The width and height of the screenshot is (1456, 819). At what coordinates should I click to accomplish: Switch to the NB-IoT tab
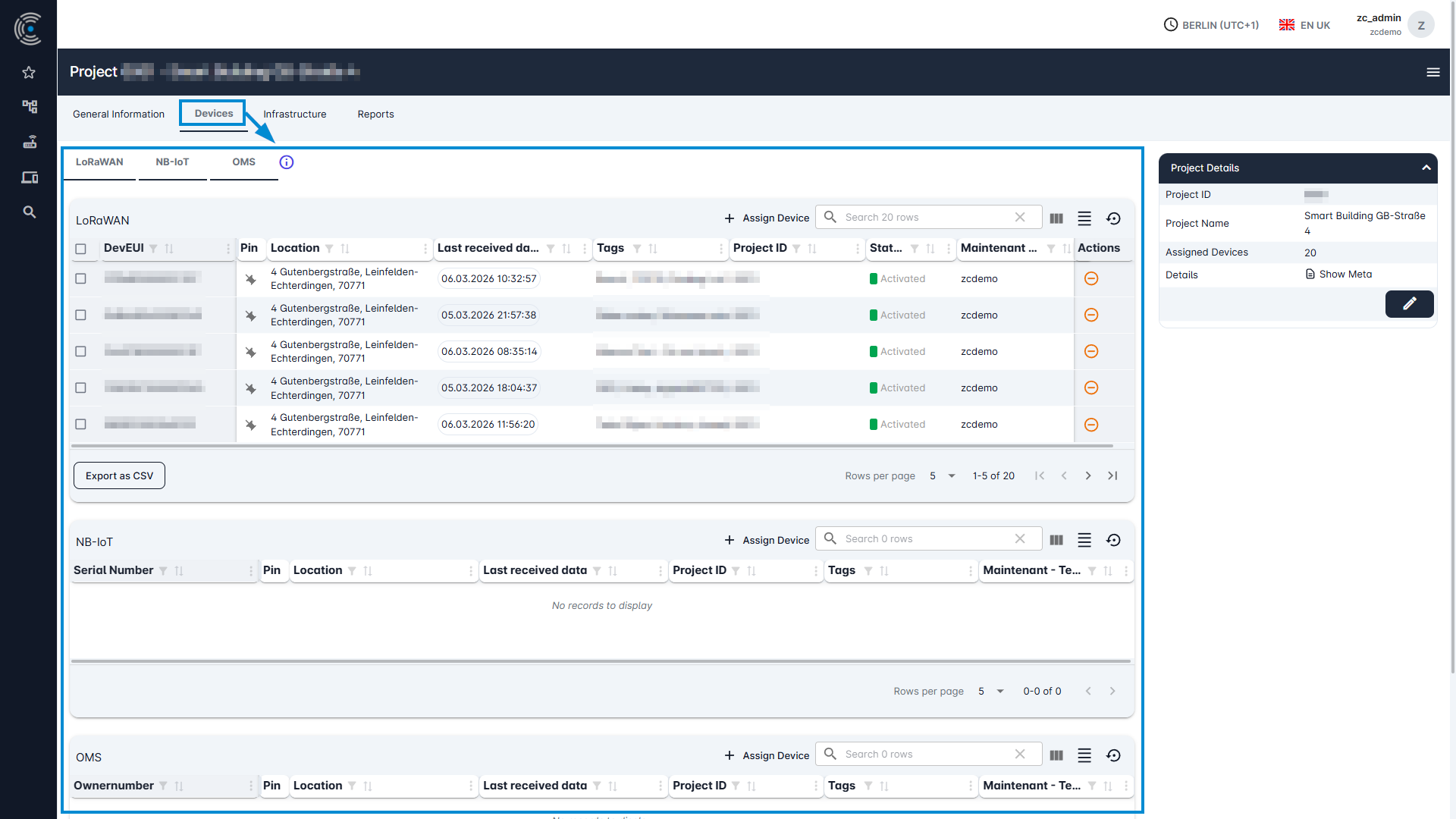pos(172,162)
